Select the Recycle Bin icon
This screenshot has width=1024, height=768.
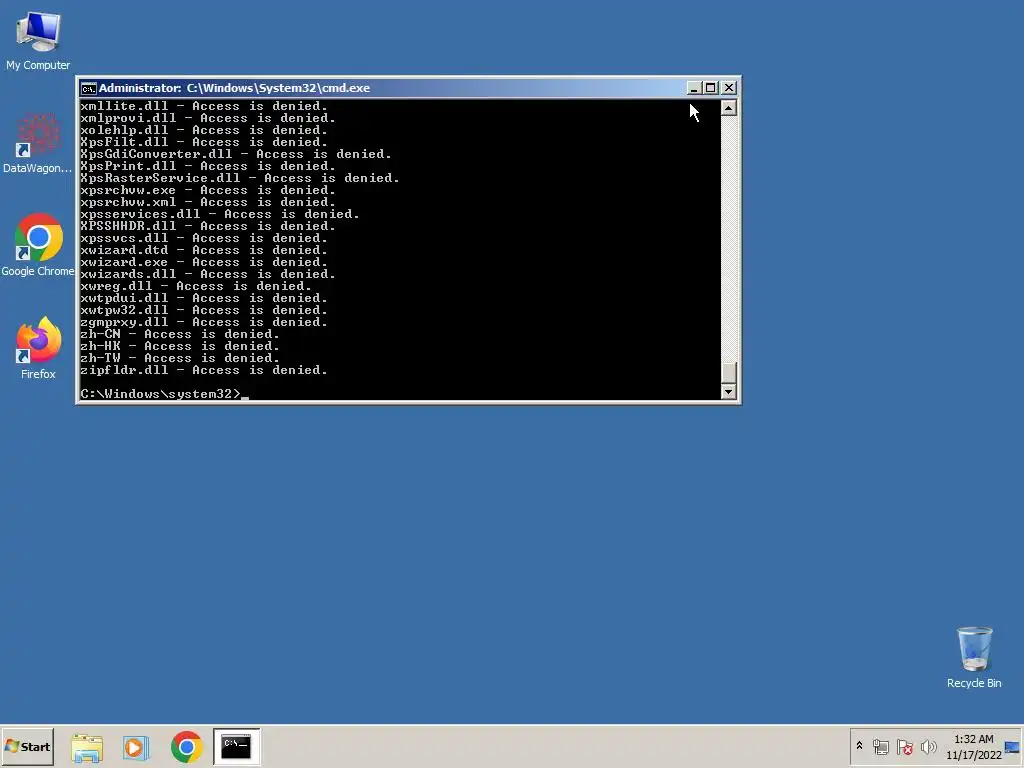click(x=974, y=658)
